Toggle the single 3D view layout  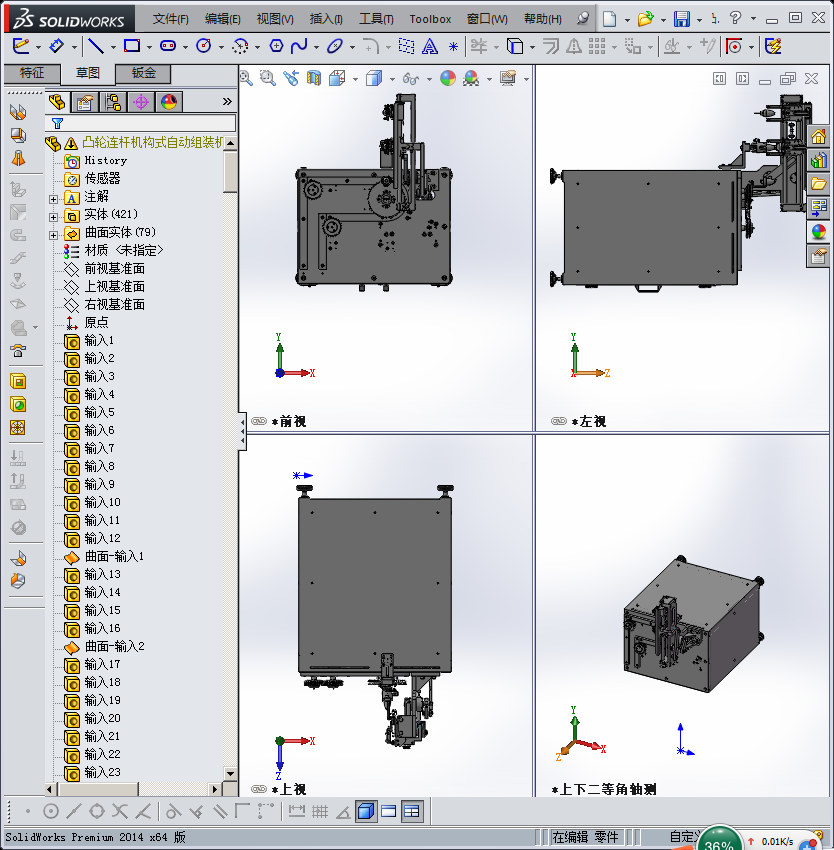pyautogui.click(x=366, y=812)
